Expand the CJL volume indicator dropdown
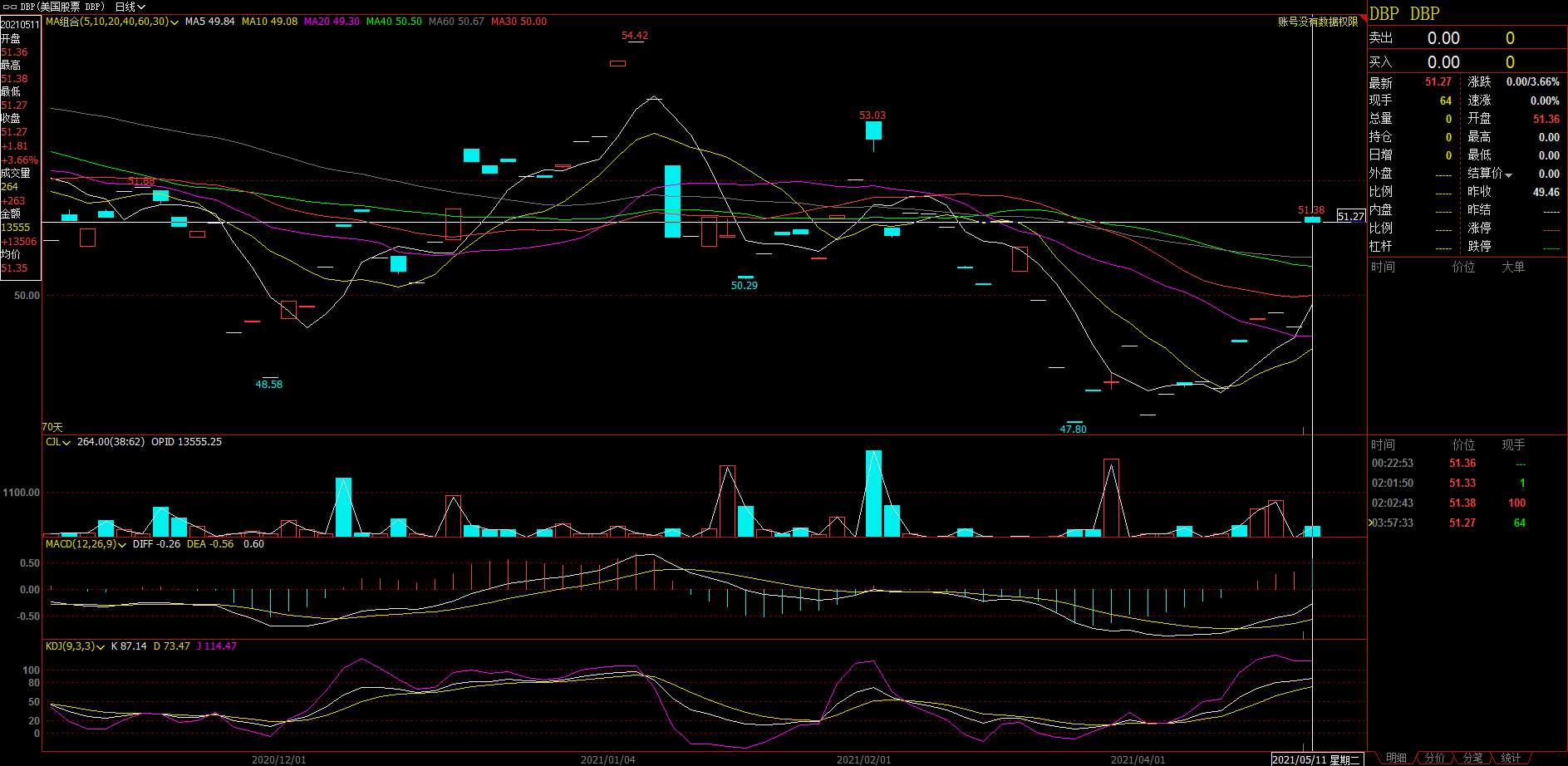 (x=57, y=442)
